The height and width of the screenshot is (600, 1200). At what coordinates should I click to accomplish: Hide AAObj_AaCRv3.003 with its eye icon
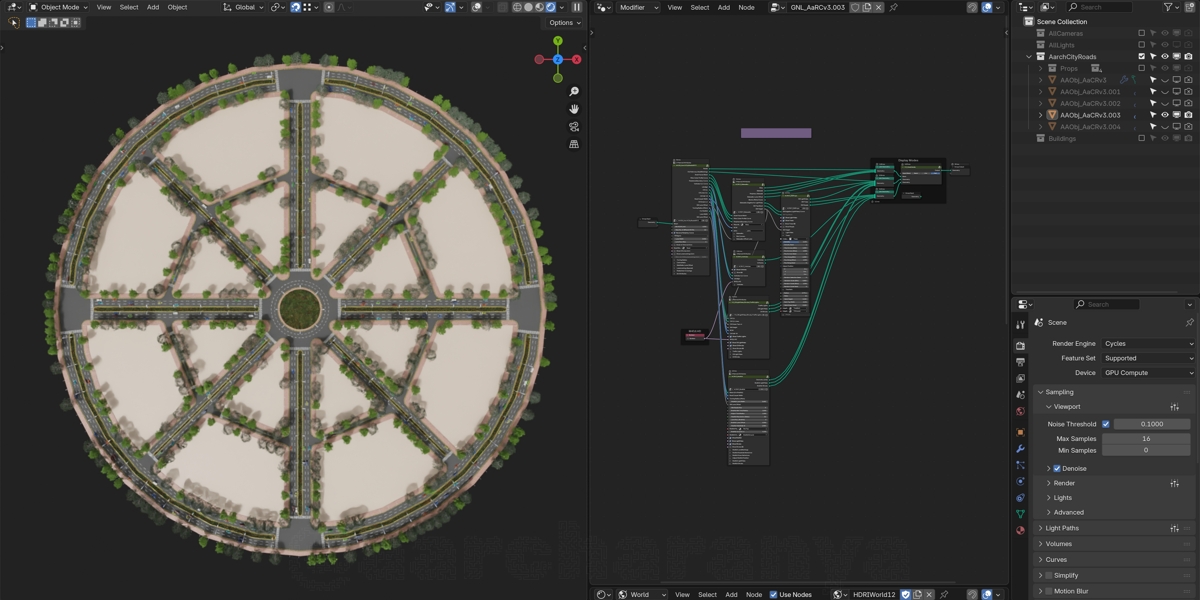click(1164, 115)
